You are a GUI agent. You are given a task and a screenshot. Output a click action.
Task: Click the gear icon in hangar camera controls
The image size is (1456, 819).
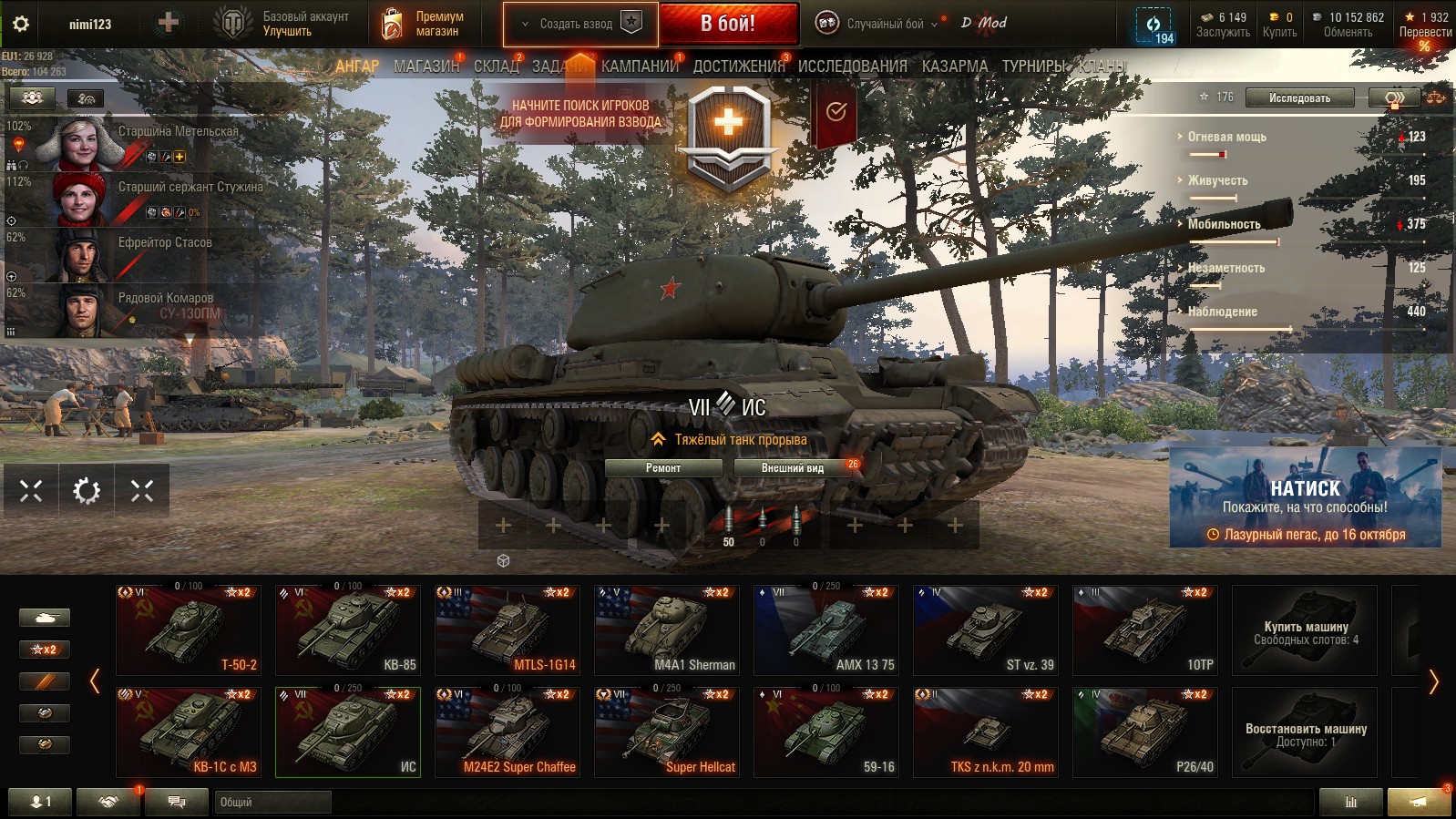pos(87,491)
